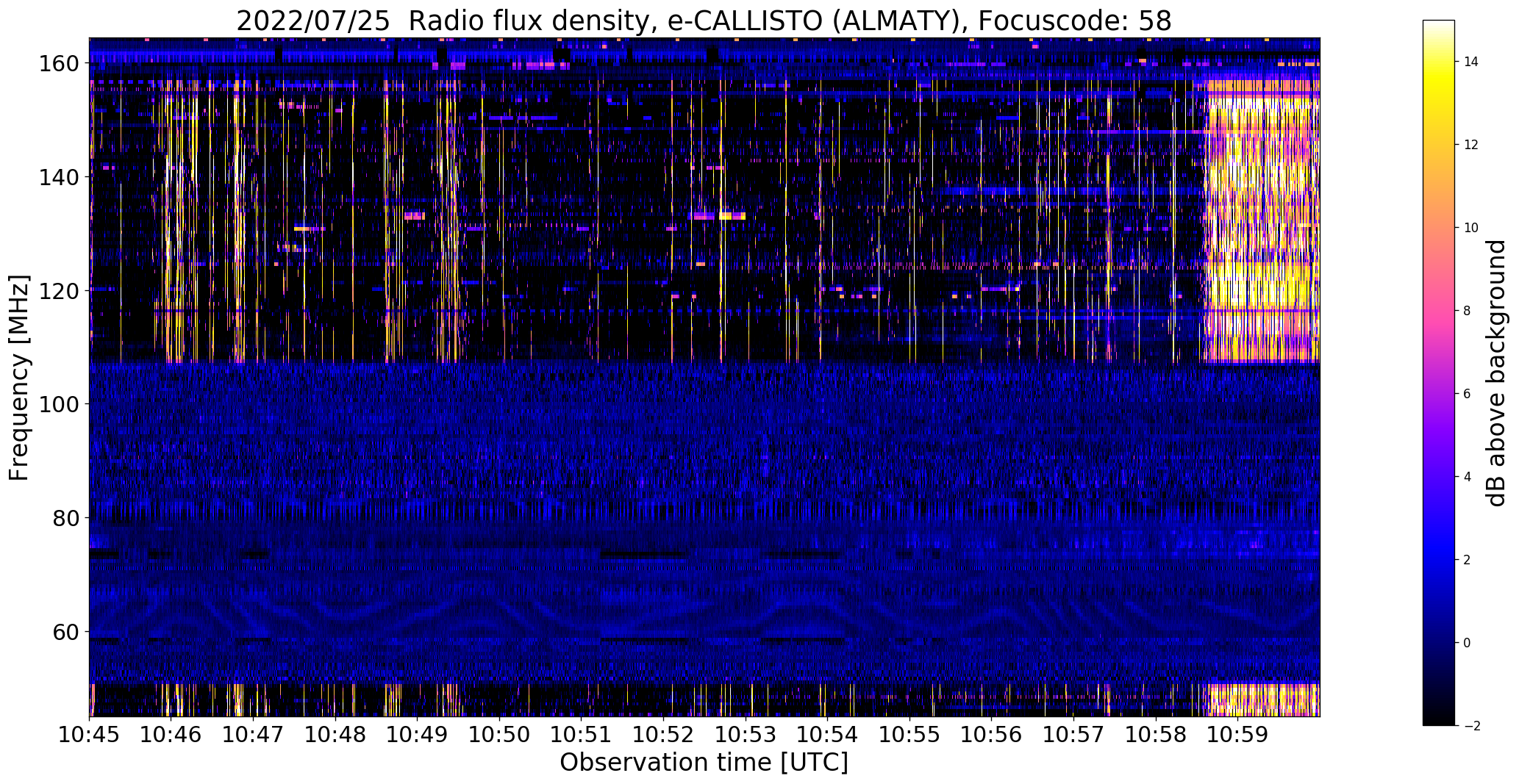Select the 10:46 time tick label

(171, 734)
